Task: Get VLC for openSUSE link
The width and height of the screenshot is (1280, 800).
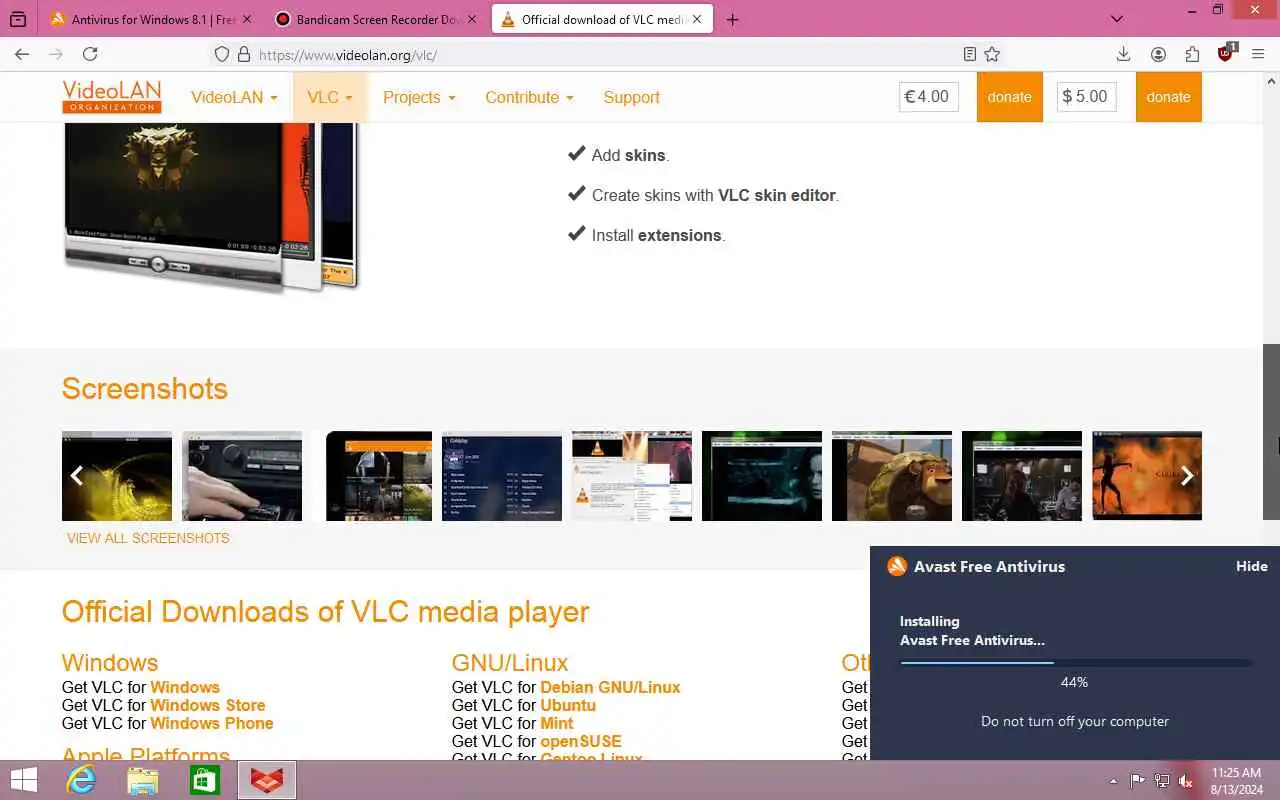Action: click(x=581, y=741)
